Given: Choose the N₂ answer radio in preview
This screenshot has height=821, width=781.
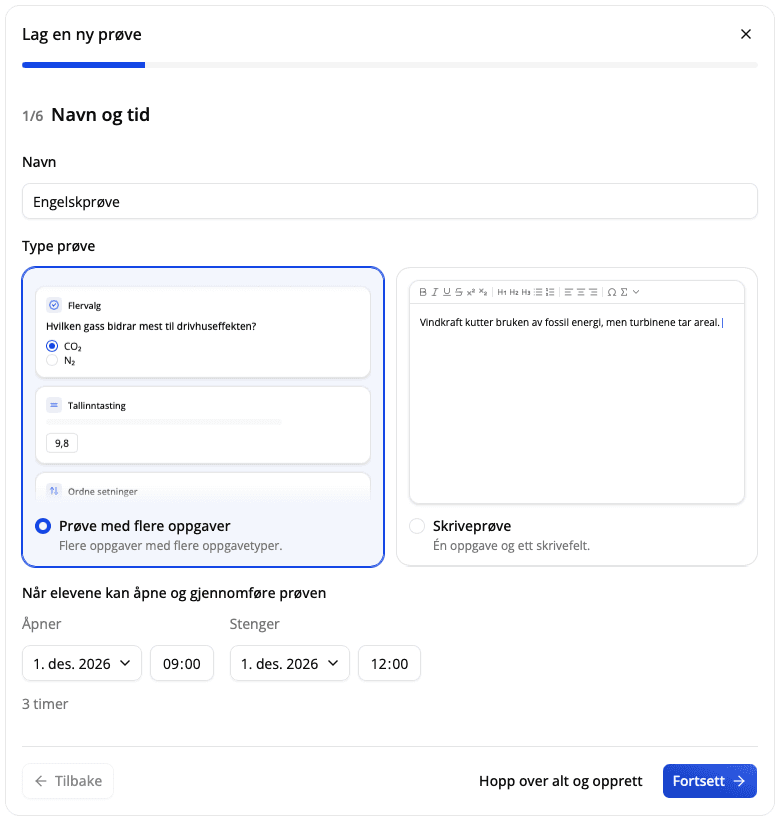Looking at the screenshot, I should pos(52,360).
